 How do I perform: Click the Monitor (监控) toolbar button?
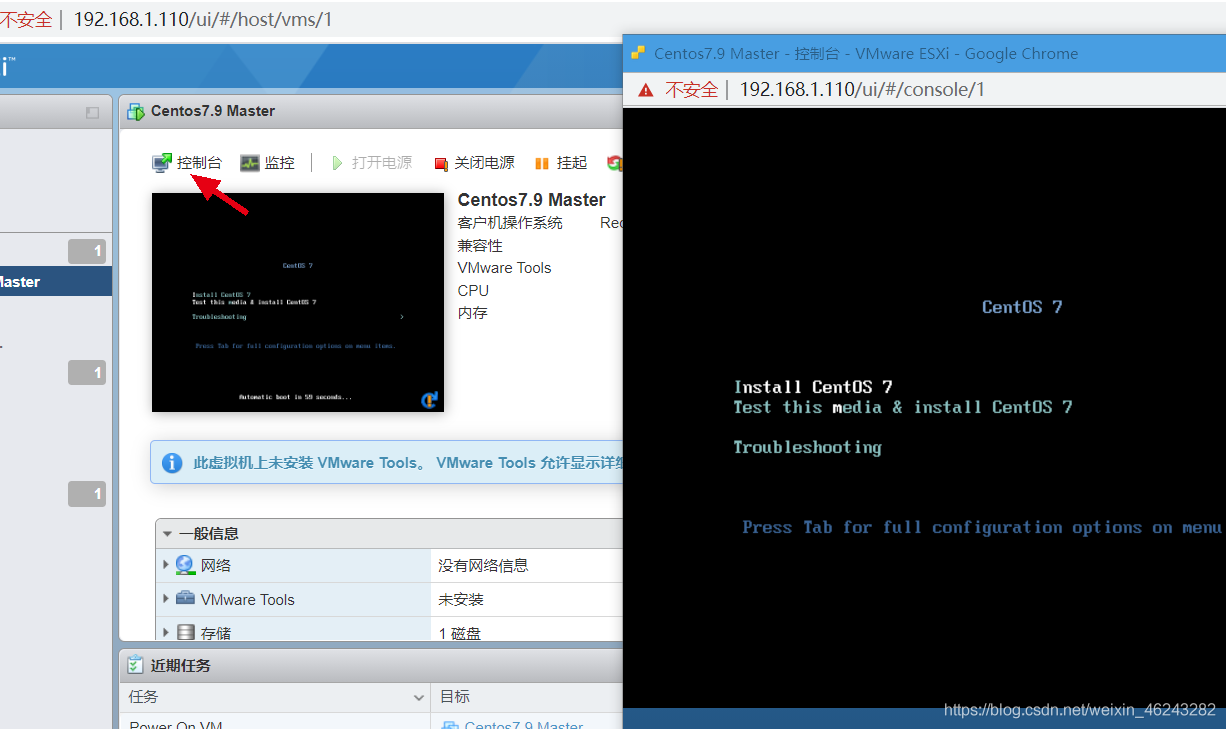point(267,163)
